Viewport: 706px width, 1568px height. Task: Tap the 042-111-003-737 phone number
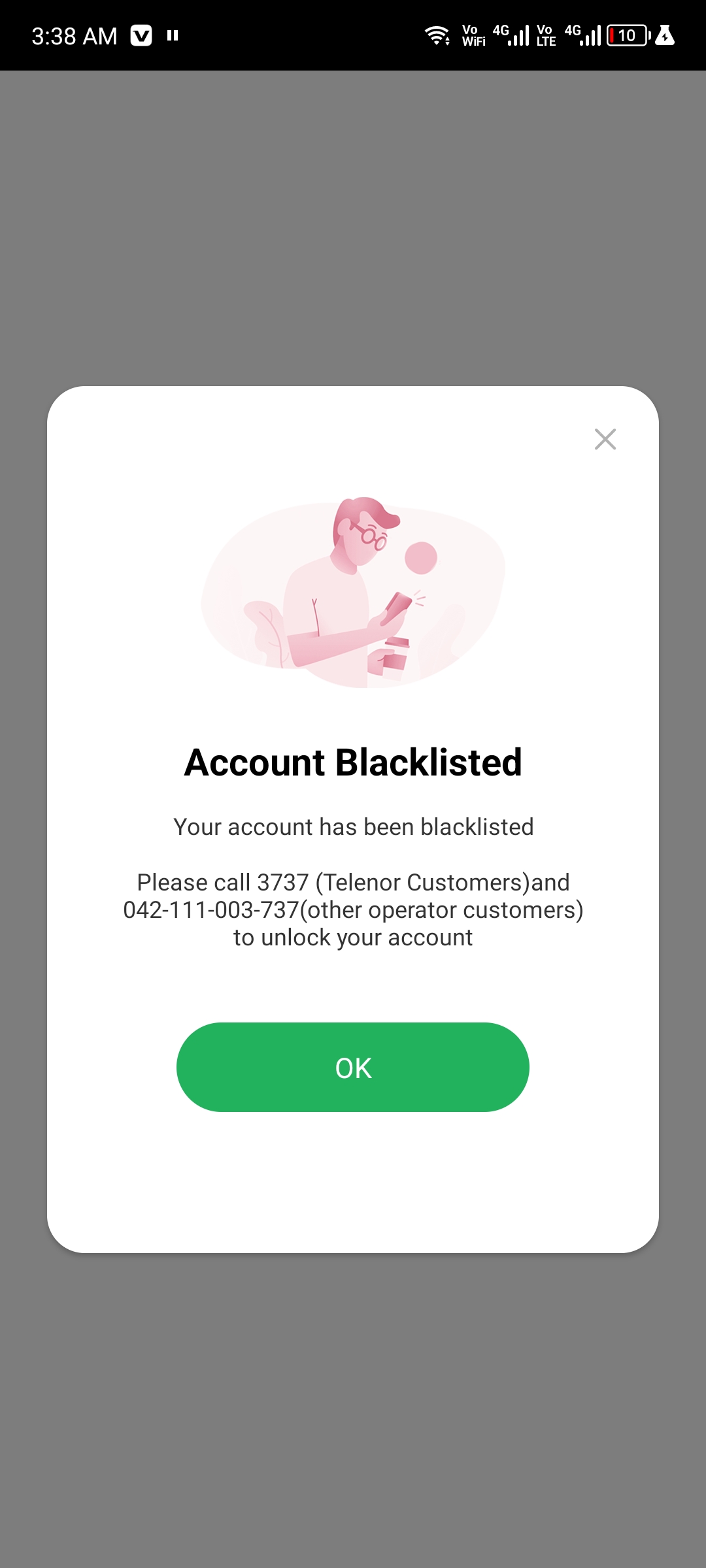pos(211,910)
